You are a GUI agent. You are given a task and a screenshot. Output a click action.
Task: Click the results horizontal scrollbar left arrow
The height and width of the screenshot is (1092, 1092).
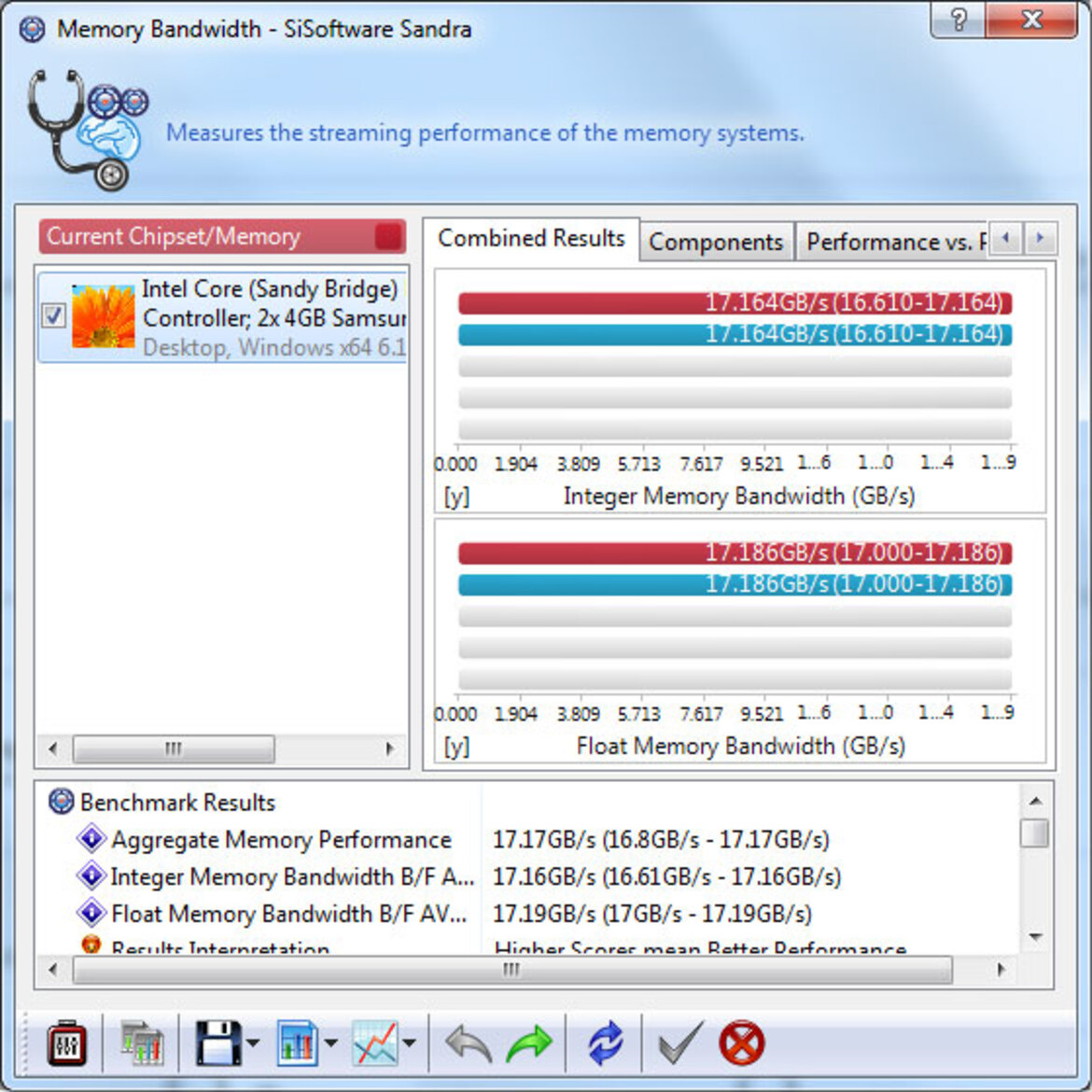point(53,970)
